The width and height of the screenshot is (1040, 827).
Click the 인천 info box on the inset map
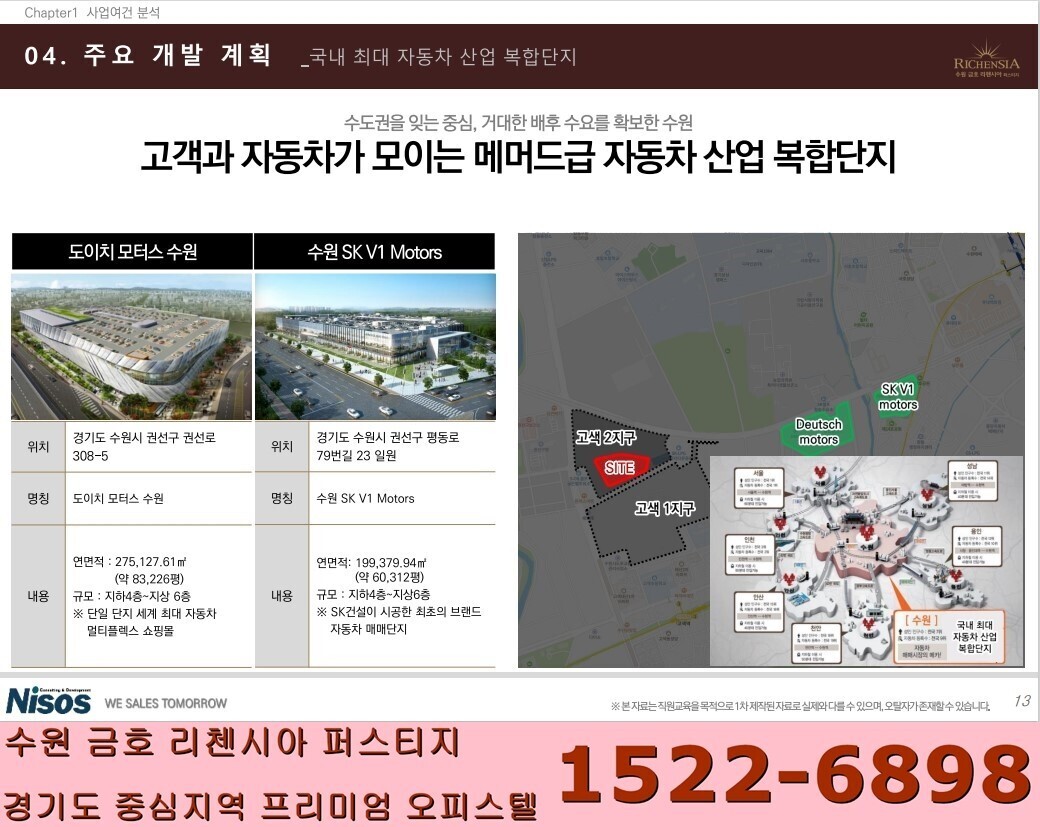[749, 554]
